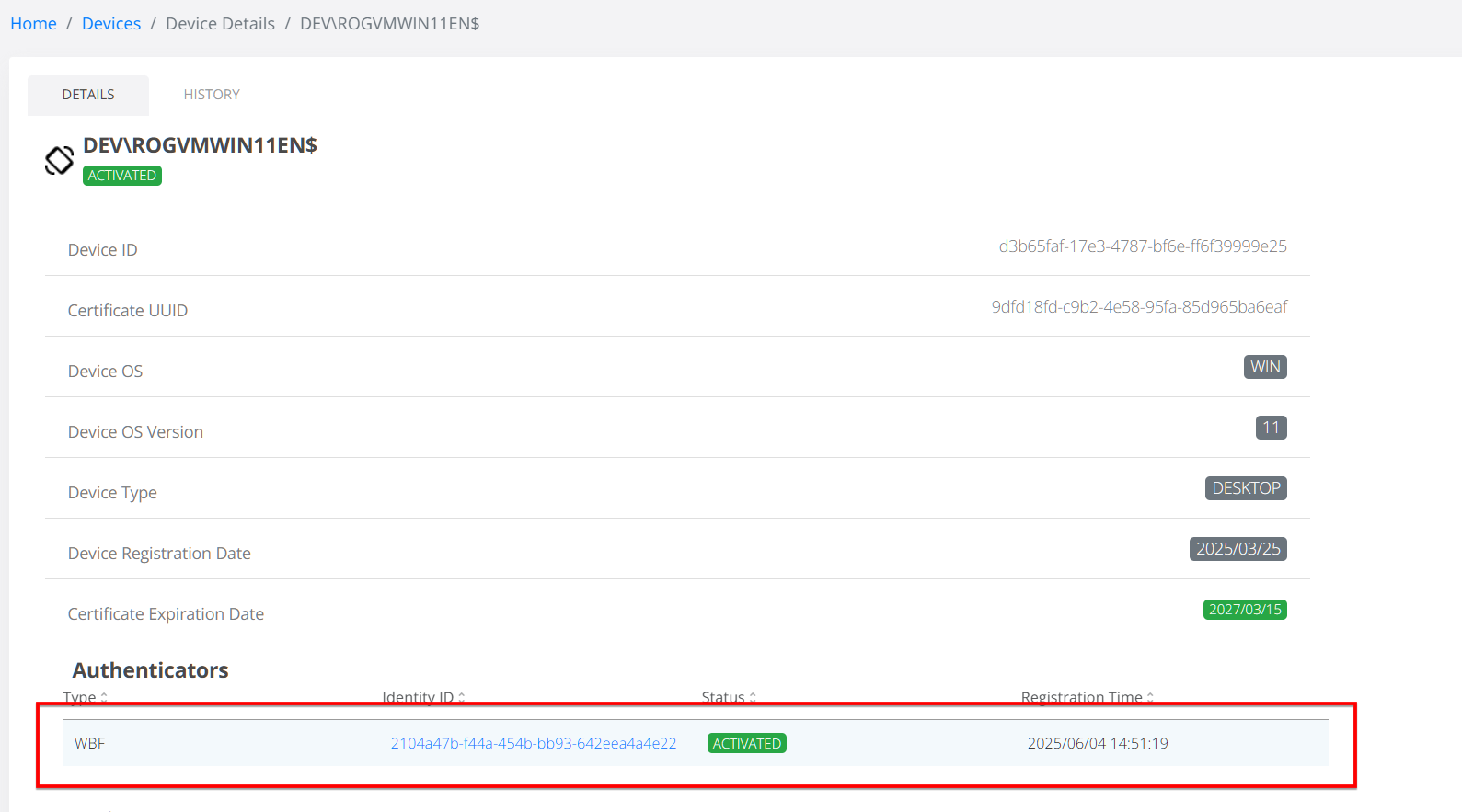Open the Devices breadcrumb link

[x=111, y=24]
